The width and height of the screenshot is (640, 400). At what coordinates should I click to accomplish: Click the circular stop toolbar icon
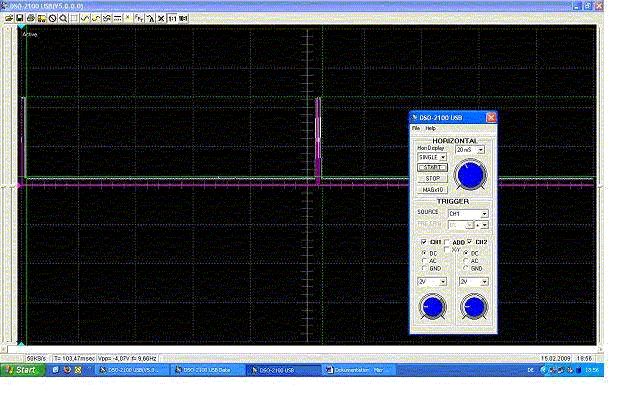pos(52,18)
